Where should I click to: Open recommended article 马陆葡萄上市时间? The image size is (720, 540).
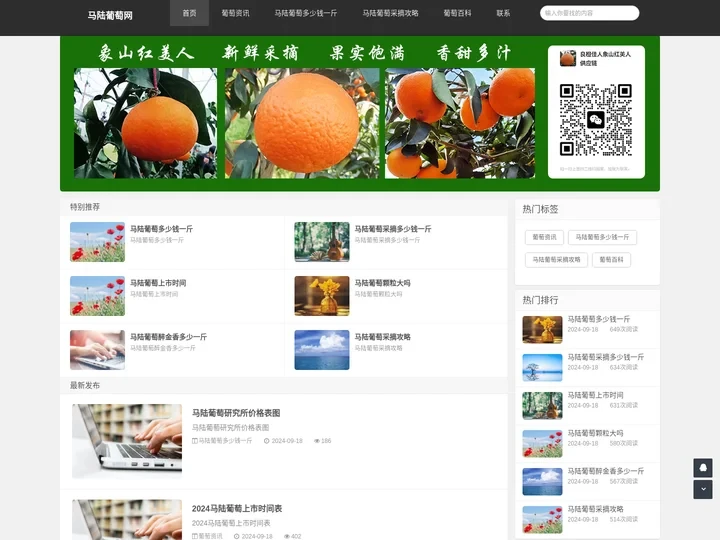pos(158,283)
